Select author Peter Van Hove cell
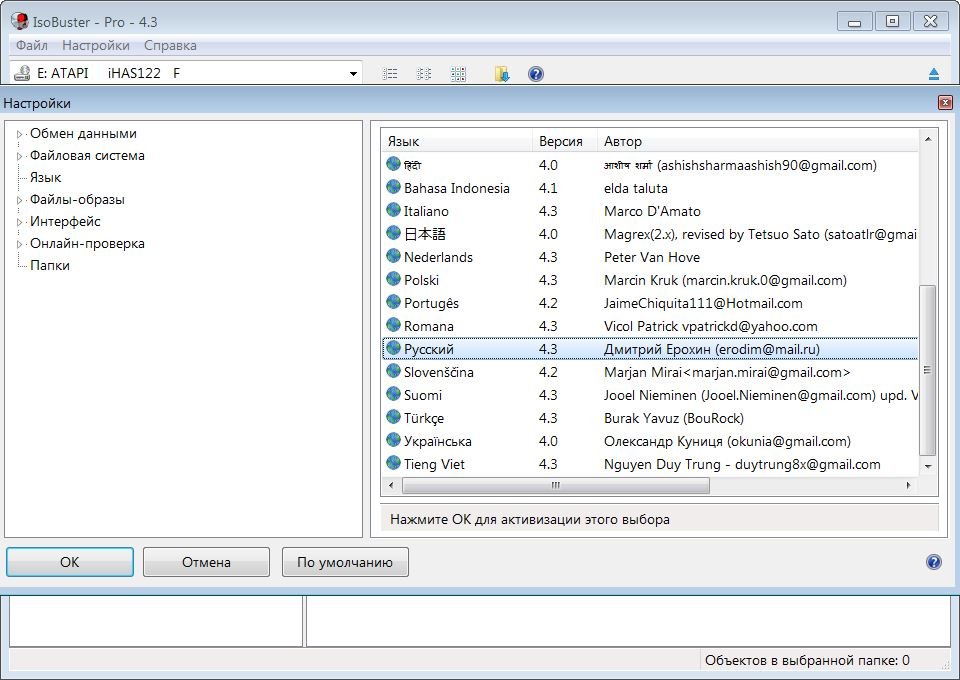This screenshot has width=960, height=680. (x=651, y=257)
